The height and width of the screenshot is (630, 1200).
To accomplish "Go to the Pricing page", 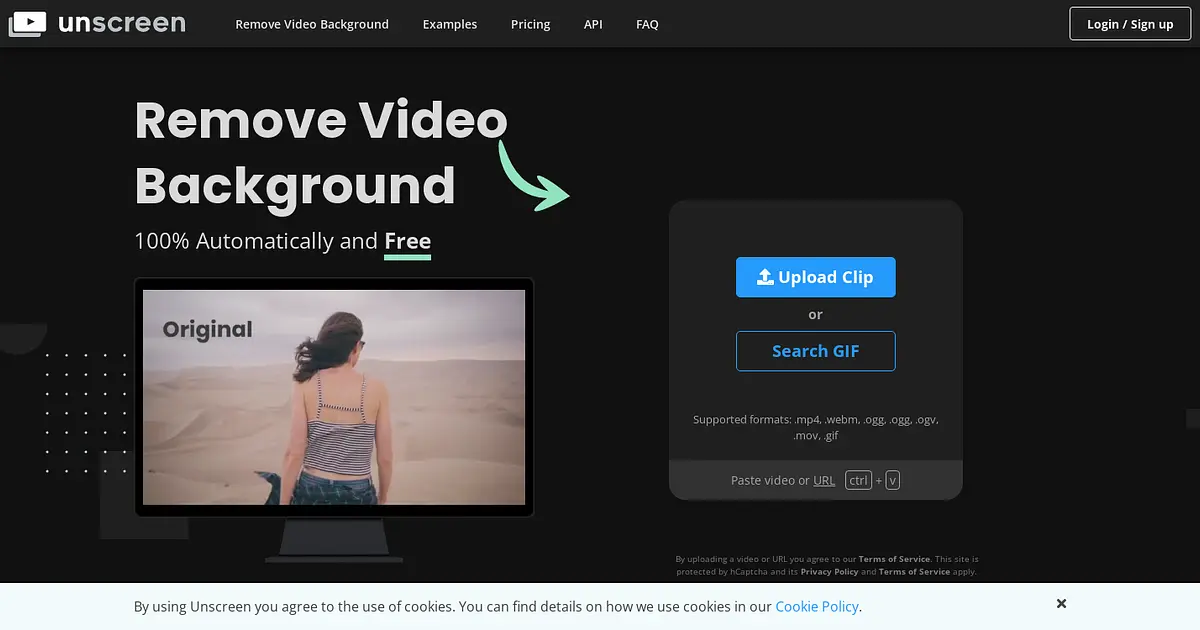I will (530, 24).
